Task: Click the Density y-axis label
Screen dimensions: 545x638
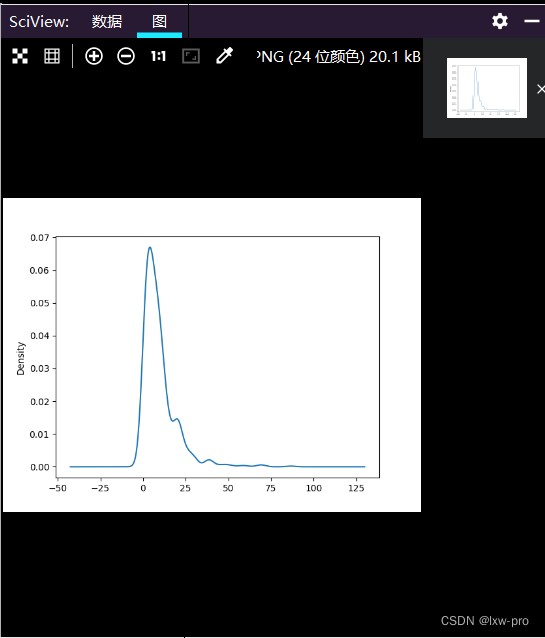Action: pyautogui.click(x=20, y=358)
